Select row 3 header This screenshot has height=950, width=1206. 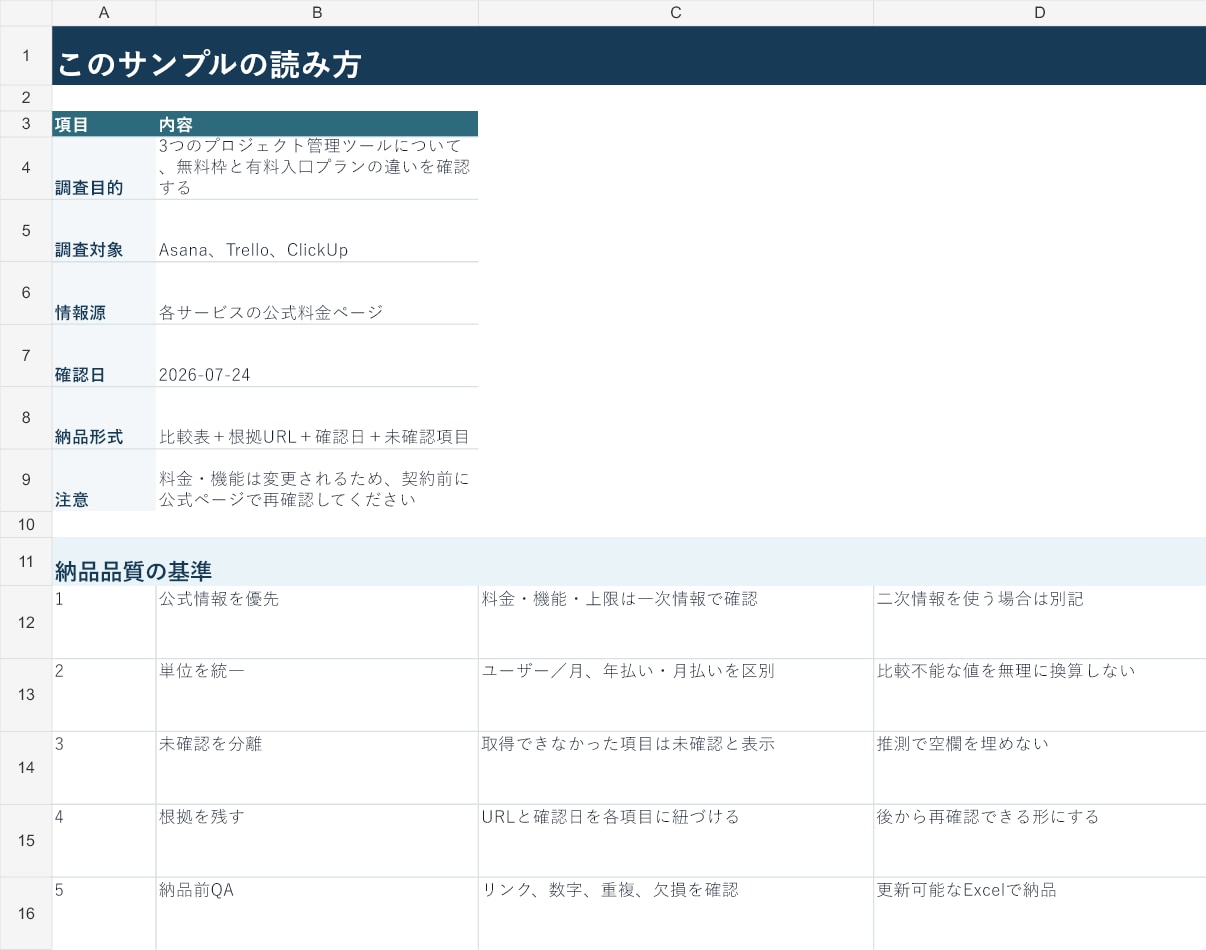[x=26, y=124]
